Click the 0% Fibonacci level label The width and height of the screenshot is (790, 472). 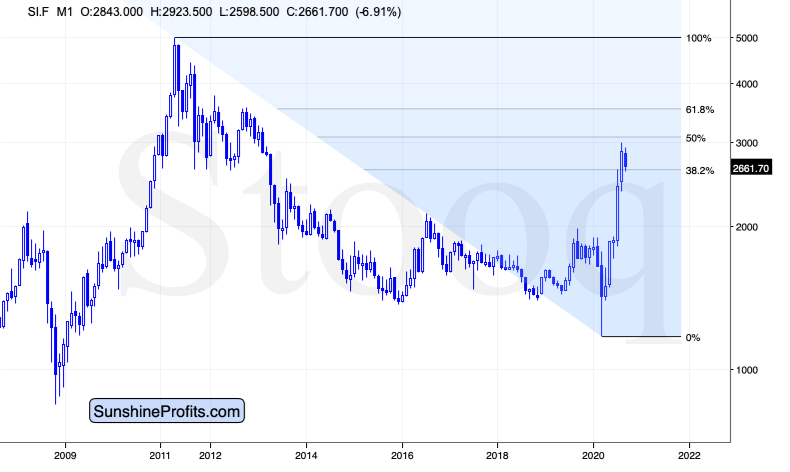pos(693,338)
